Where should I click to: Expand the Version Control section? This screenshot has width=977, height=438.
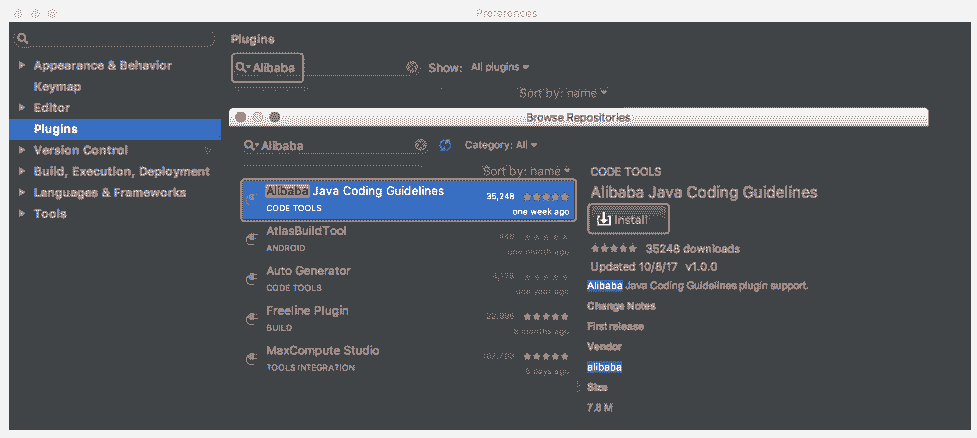[x=22, y=150]
